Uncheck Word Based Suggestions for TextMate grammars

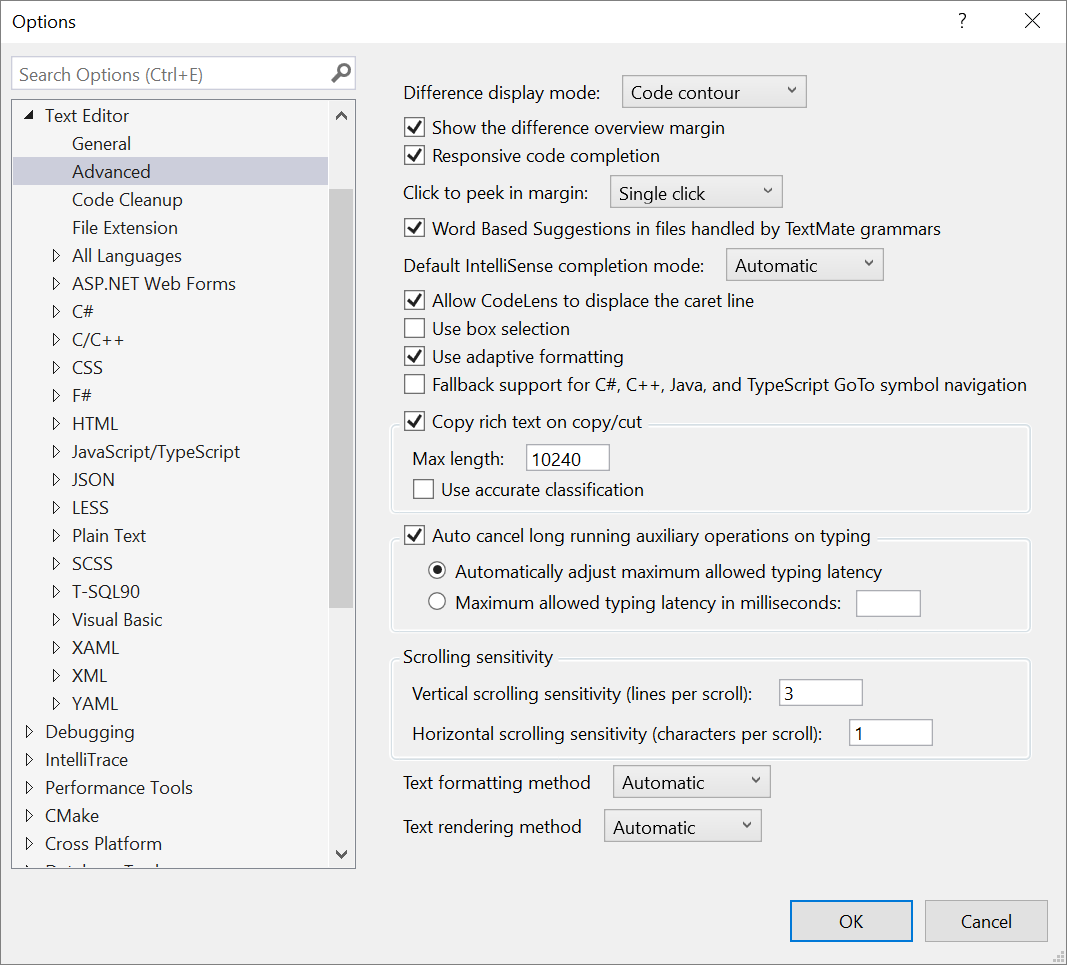click(x=414, y=227)
